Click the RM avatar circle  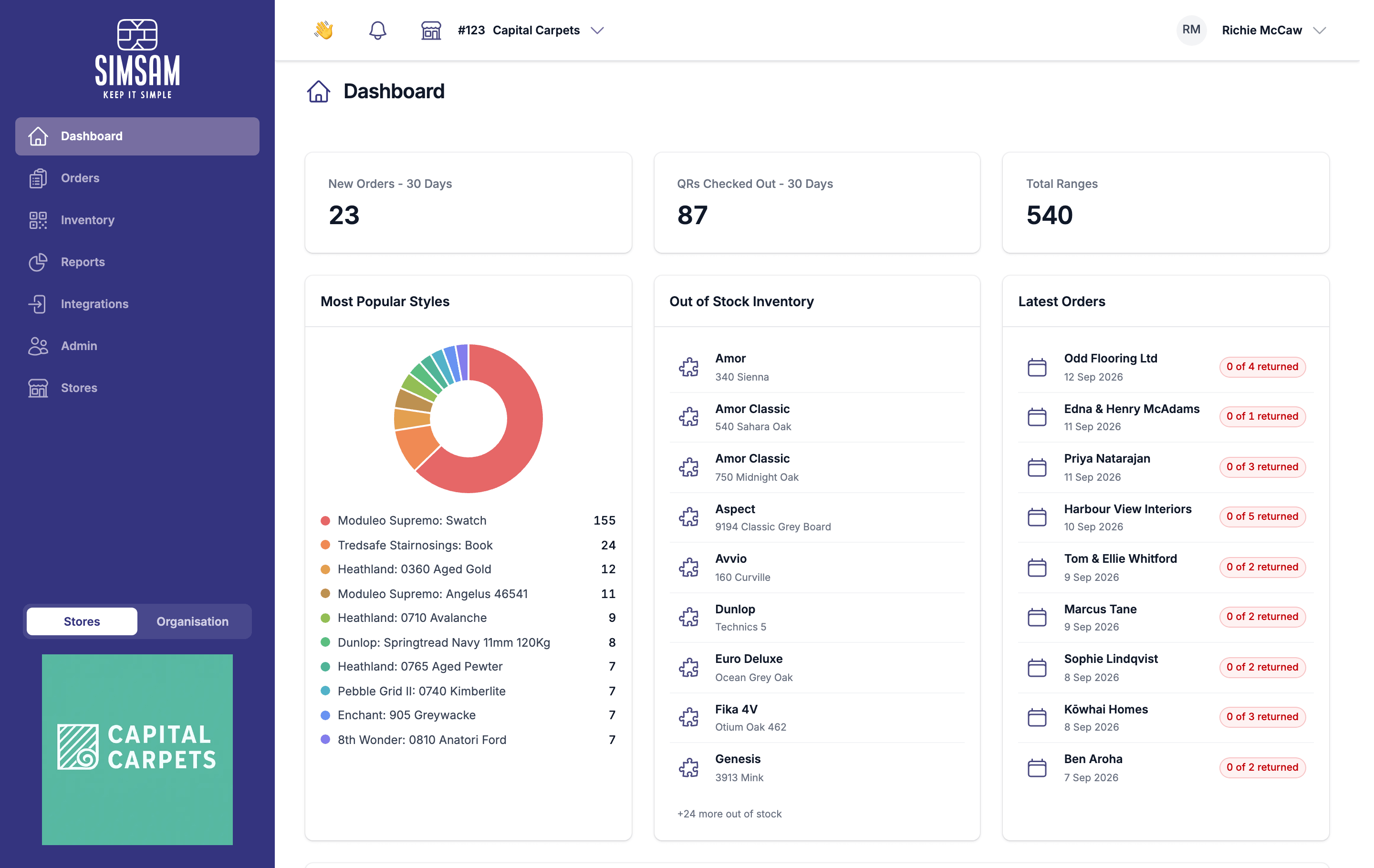pyautogui.click(x=1191, y=30)
